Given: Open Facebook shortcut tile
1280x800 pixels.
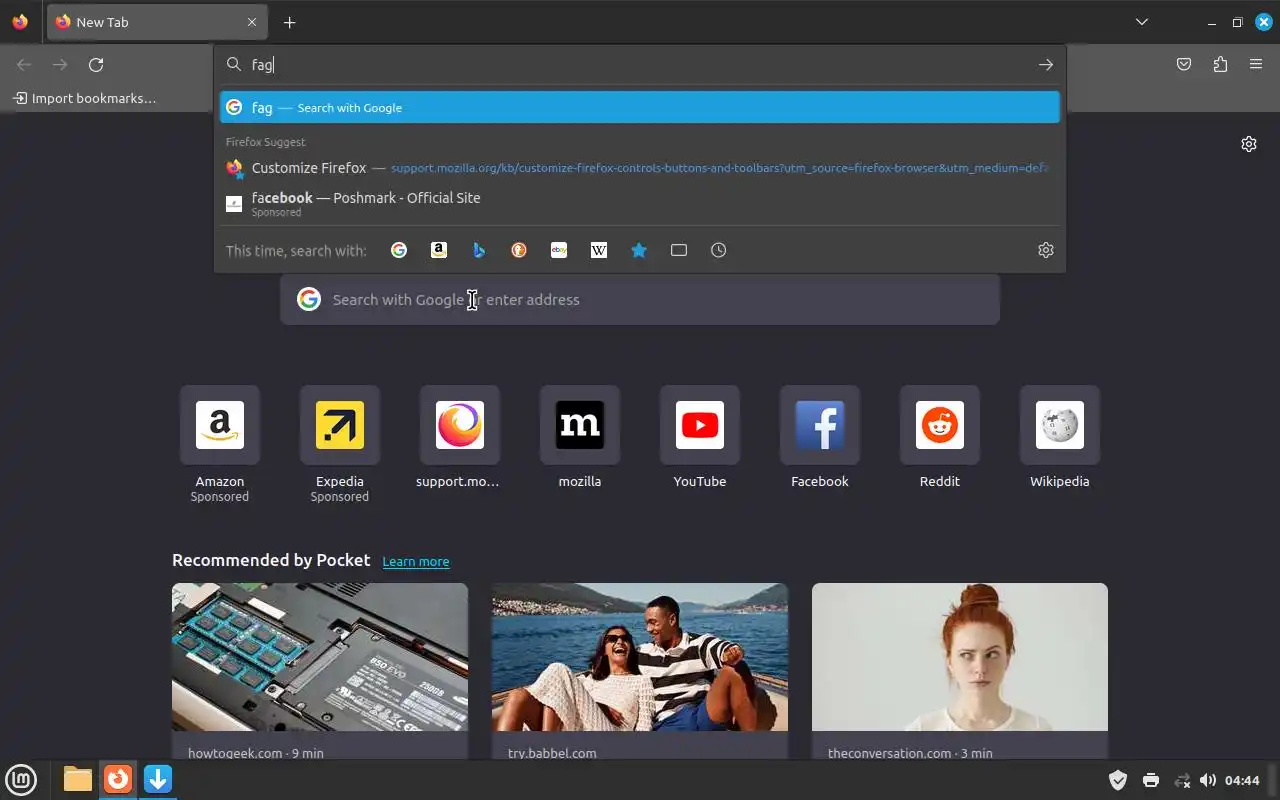Looking at the screenshot, I should 820,425.
